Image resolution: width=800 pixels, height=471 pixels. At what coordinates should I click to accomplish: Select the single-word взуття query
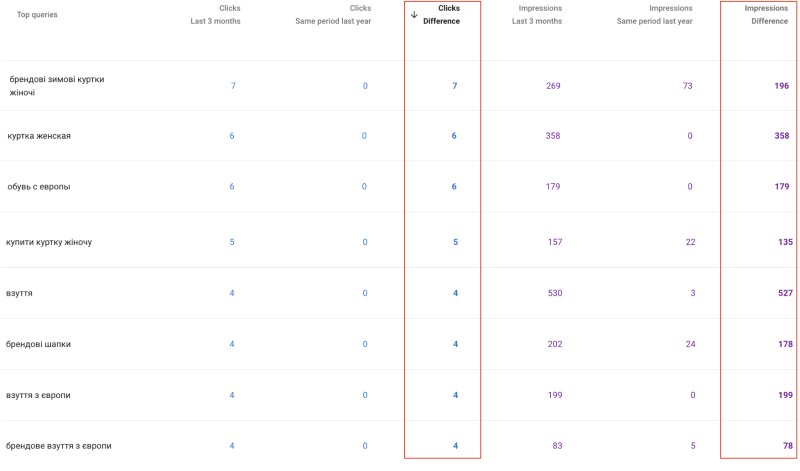20,293
